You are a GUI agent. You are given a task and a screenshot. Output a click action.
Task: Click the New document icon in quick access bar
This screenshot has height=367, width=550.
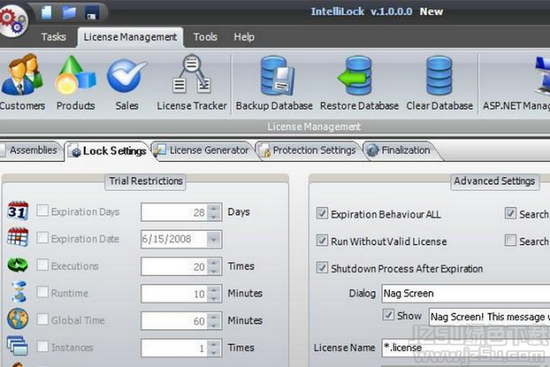(46, 12)
